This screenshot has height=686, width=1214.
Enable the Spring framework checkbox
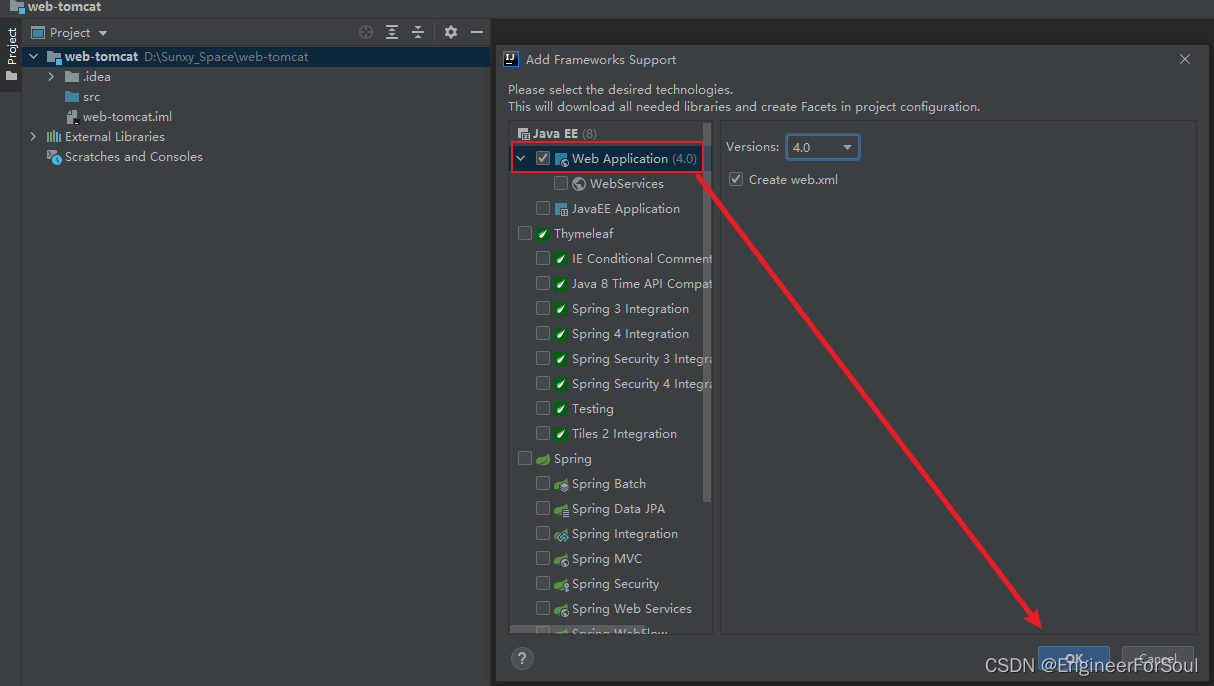tap(525, 458)
